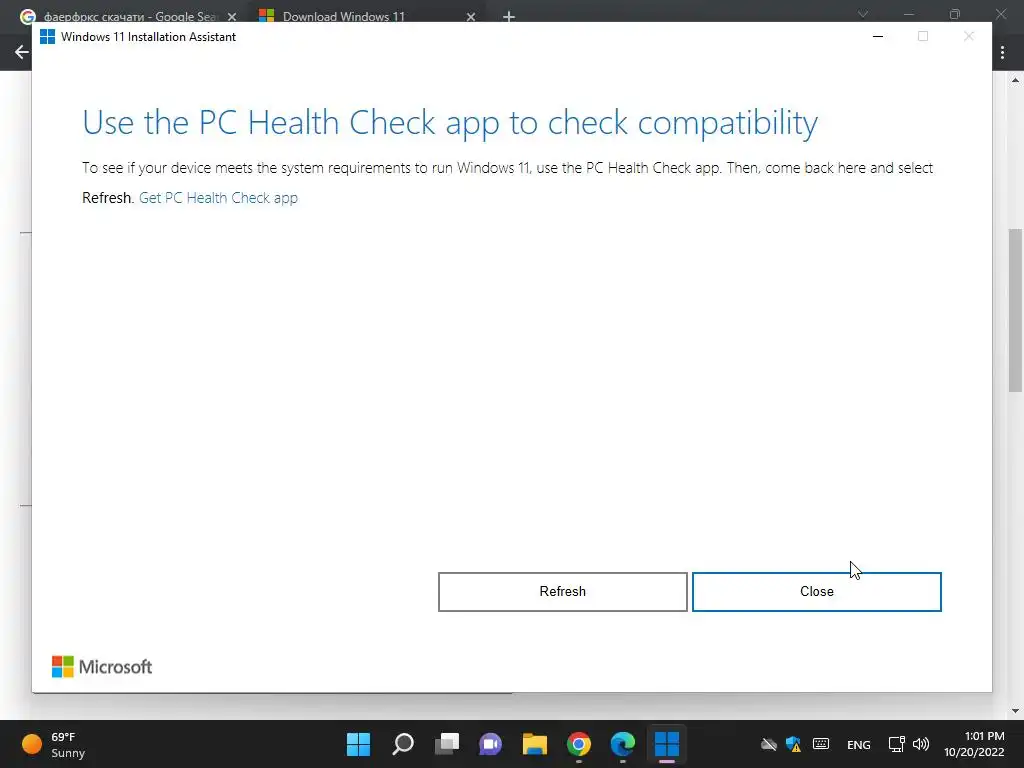Minimize the Chrome browser window
Screen dimensions: 1024x768
point(908,14)
